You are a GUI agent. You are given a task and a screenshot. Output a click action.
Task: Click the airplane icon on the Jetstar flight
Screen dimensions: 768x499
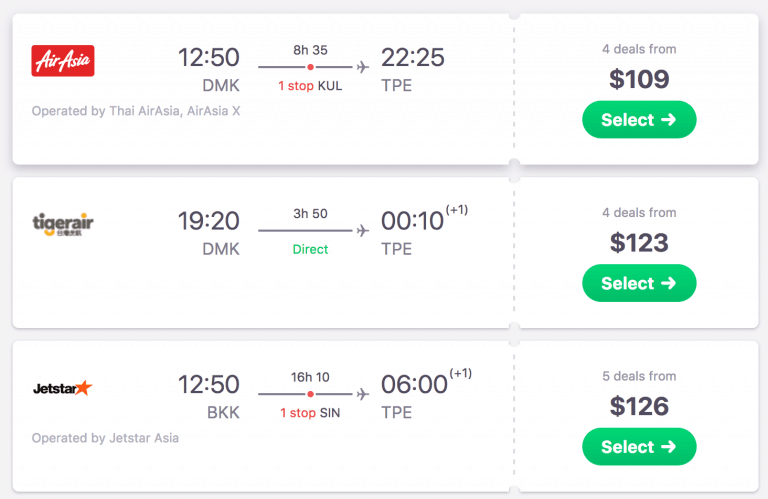[362, 395]
